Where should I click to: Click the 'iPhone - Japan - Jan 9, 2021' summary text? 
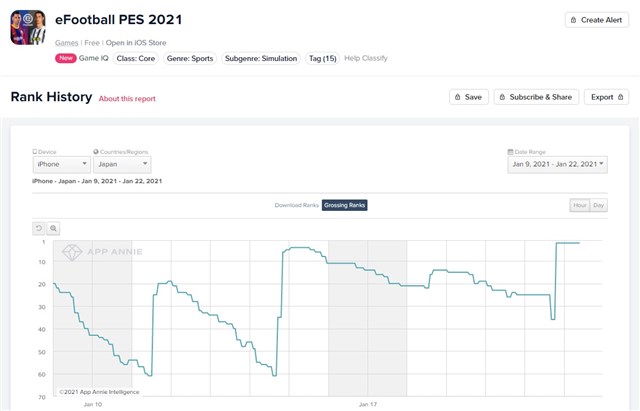click(97, 181)
